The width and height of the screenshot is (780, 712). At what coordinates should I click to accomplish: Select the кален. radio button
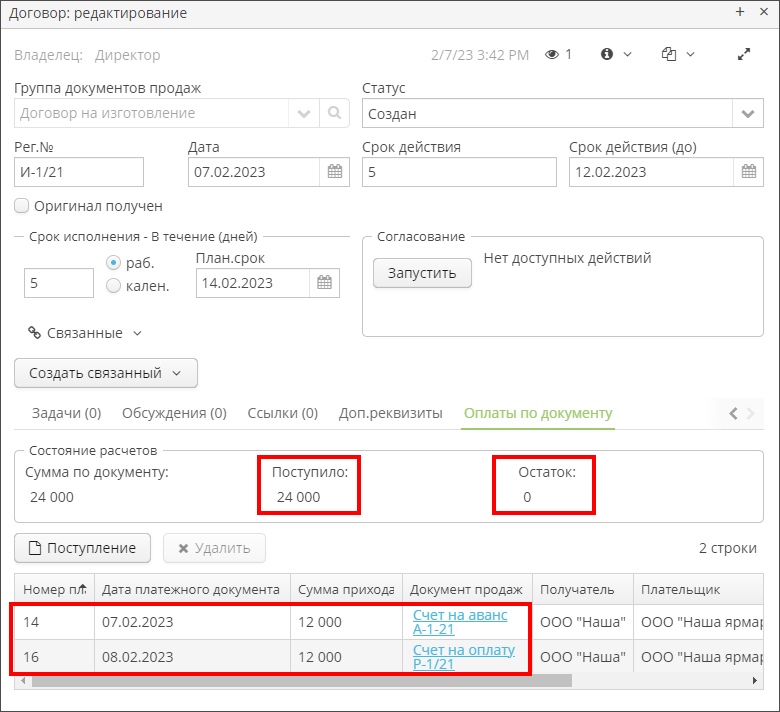113,286
